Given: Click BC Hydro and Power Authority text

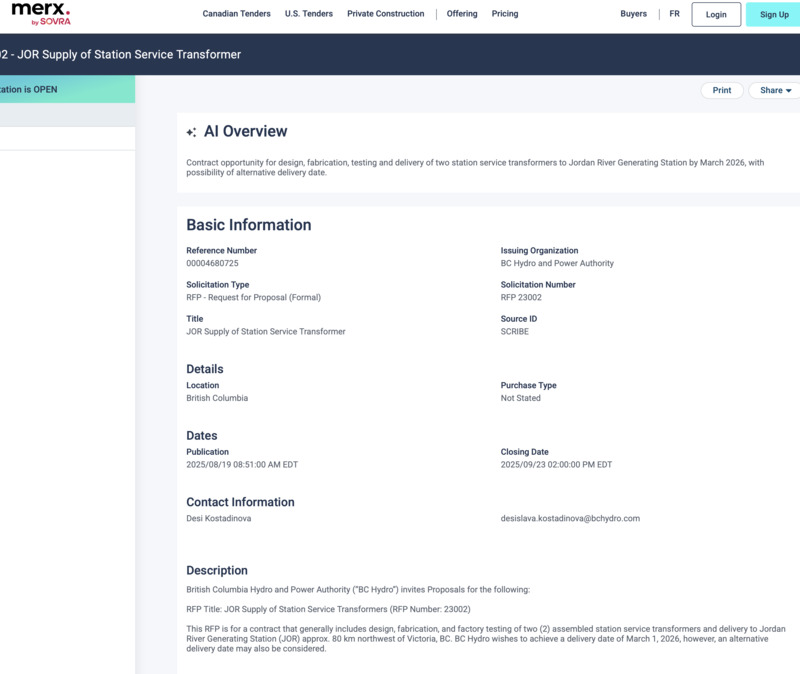Looking at the screenshot, I should click(x=557, y=263).
